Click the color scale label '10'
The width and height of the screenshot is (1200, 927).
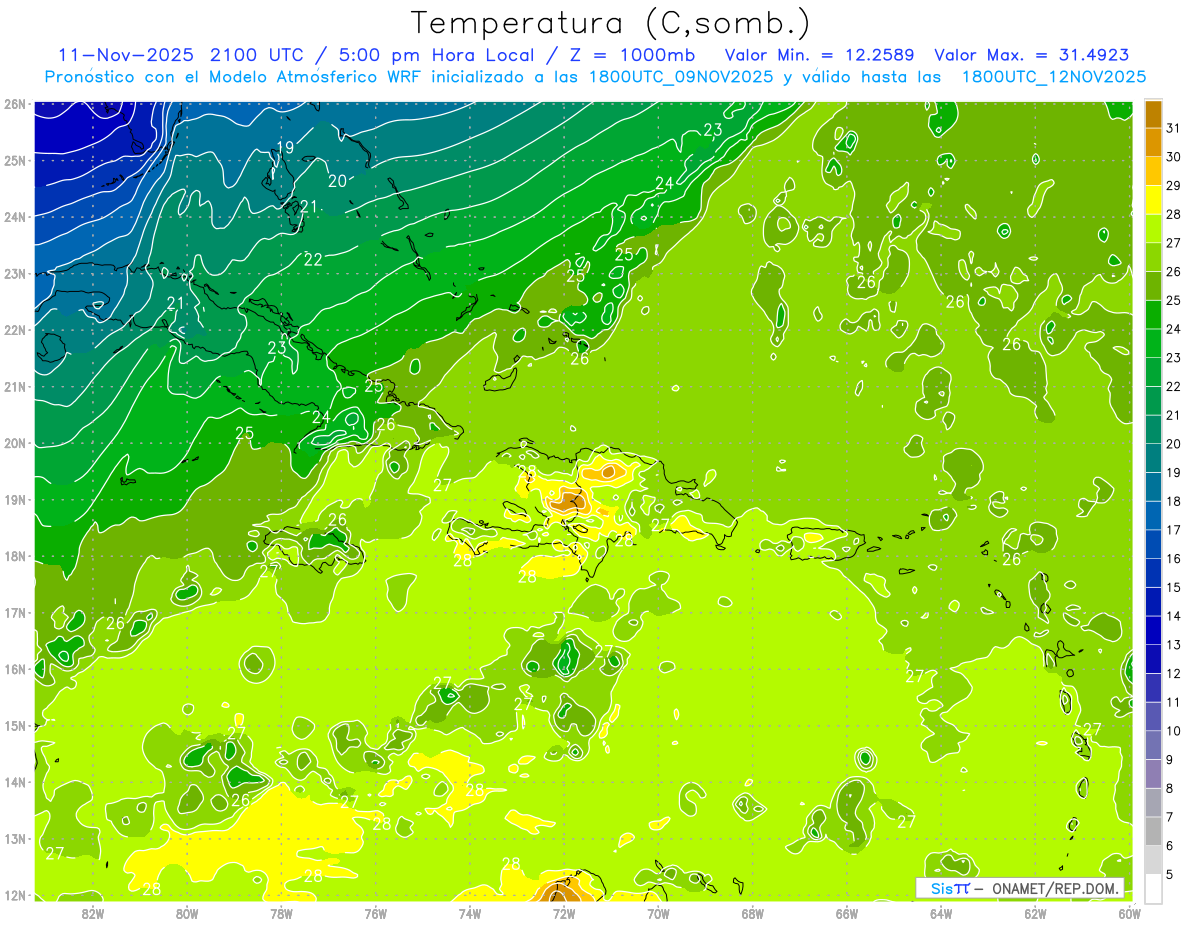click(1175, 731)
